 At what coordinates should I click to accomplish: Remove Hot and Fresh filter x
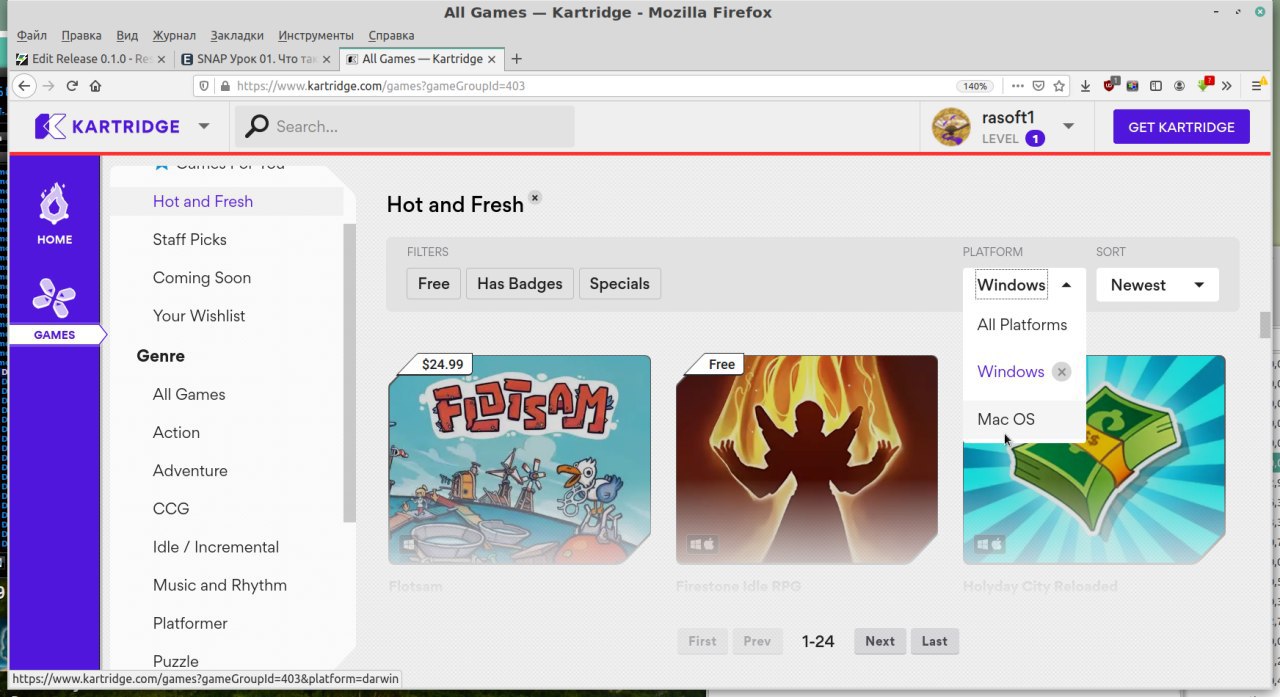coord(535,198)
